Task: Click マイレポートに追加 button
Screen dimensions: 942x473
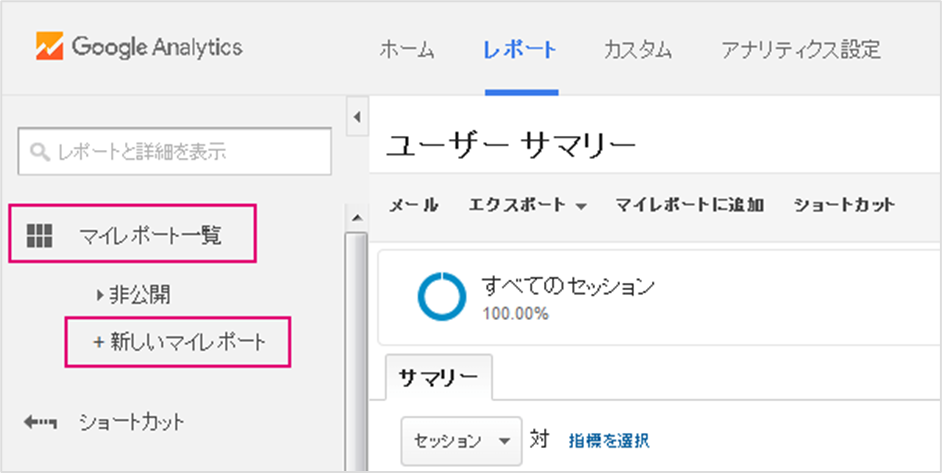Action: [x=690, y=205]
